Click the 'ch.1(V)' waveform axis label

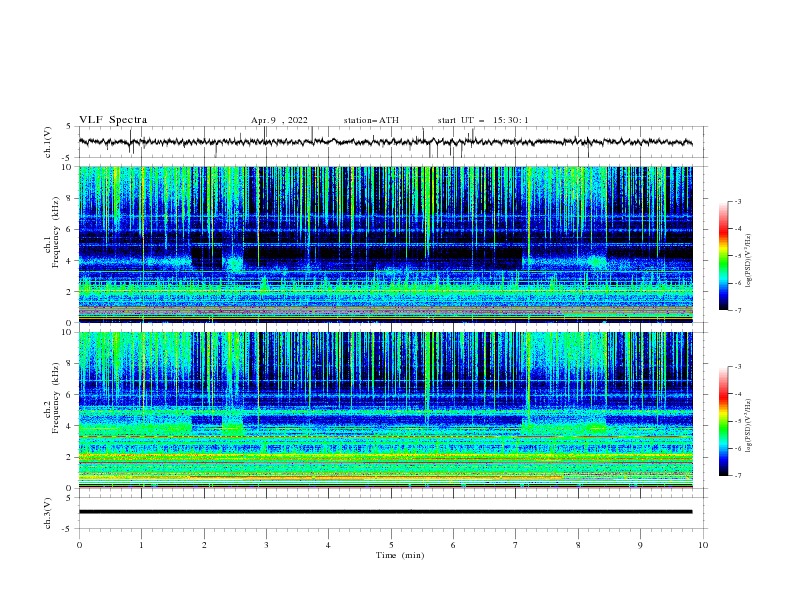[x=48, y=142]
